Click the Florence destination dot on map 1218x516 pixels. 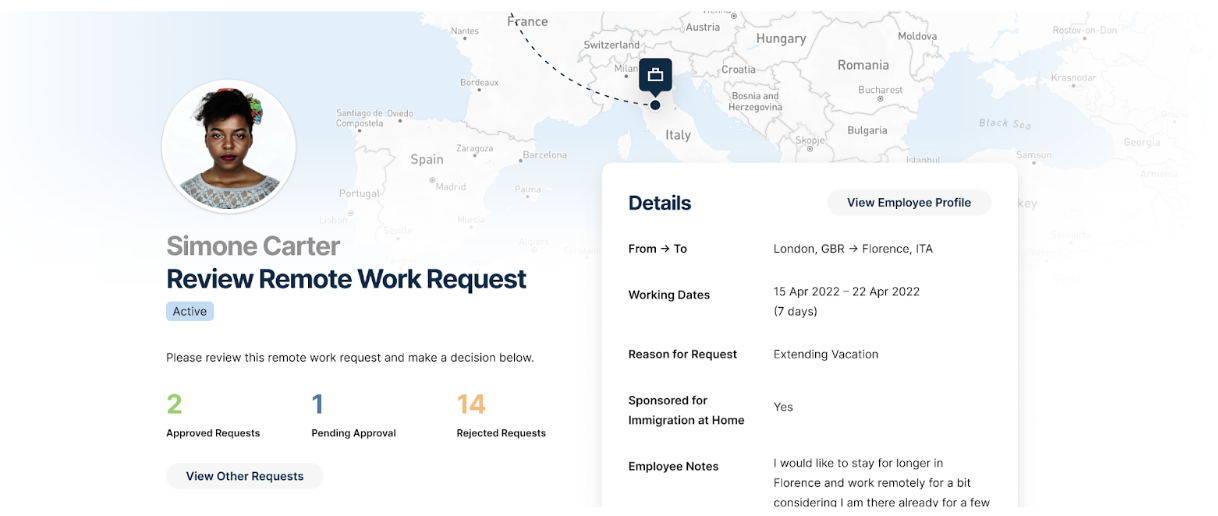(655, 105)
